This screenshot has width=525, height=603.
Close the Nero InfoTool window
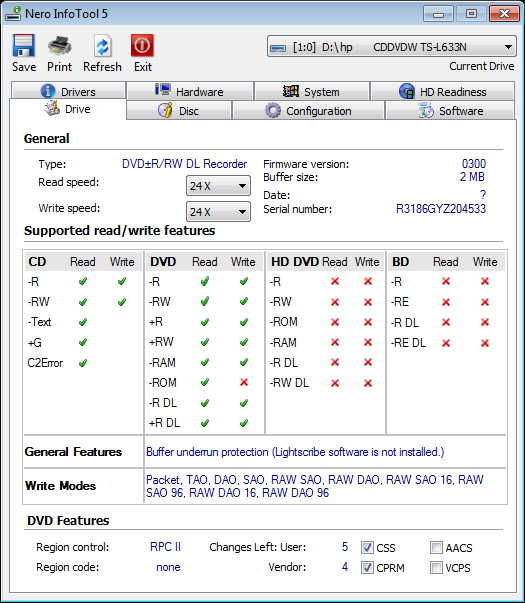(504, 14)
